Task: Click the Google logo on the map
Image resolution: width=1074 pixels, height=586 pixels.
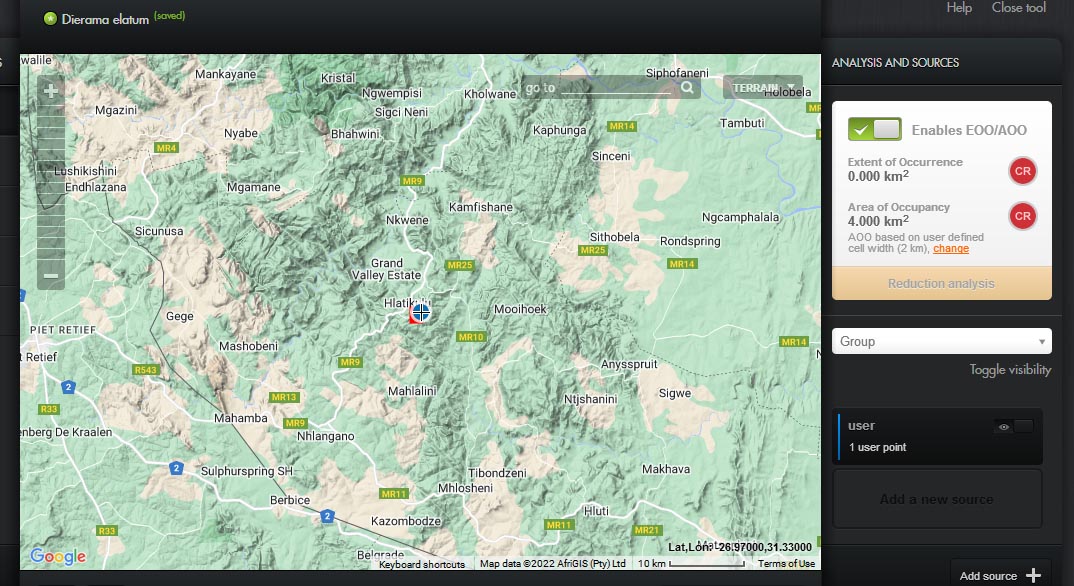Action: [57, 557]
